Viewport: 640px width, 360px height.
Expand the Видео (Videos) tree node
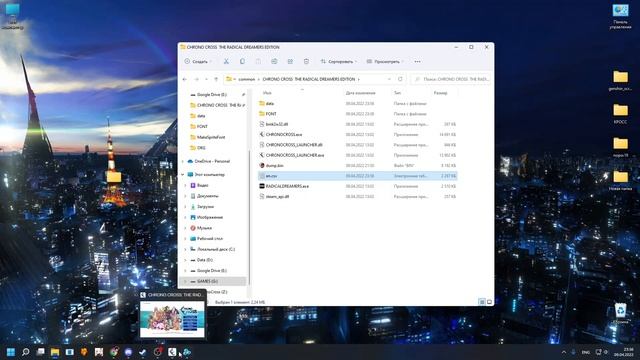[x=185, y=185]
